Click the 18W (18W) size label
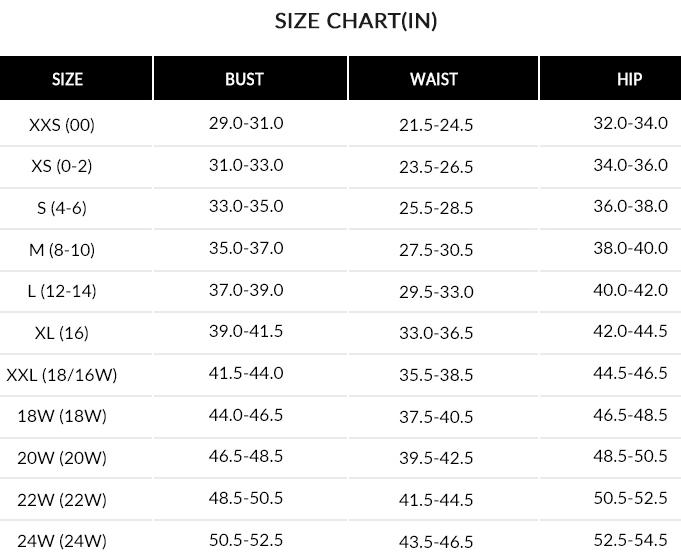Viewport: 681px width, 557px height. pos(62,416)
